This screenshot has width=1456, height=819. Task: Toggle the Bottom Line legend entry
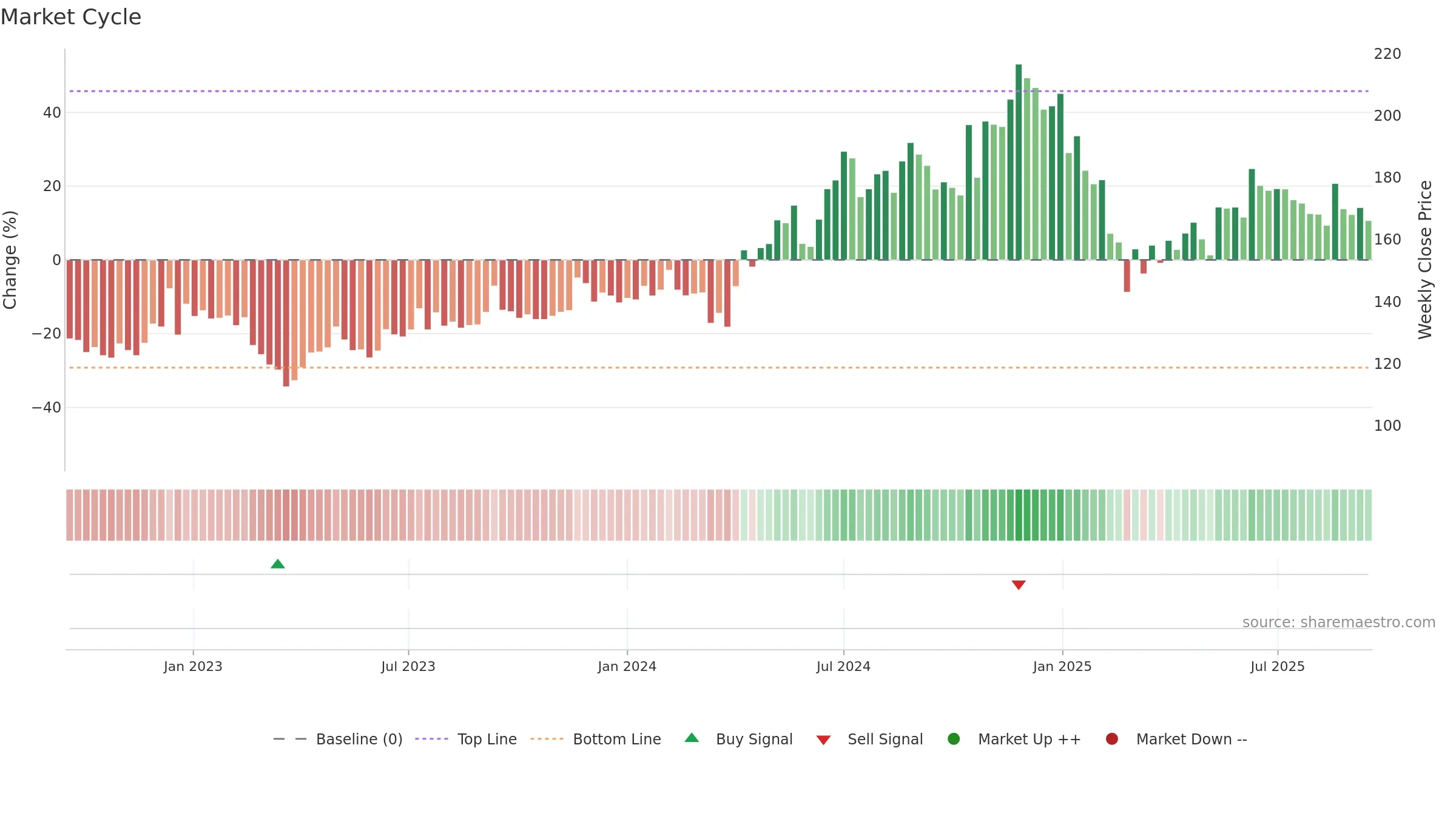coord(596,739)
